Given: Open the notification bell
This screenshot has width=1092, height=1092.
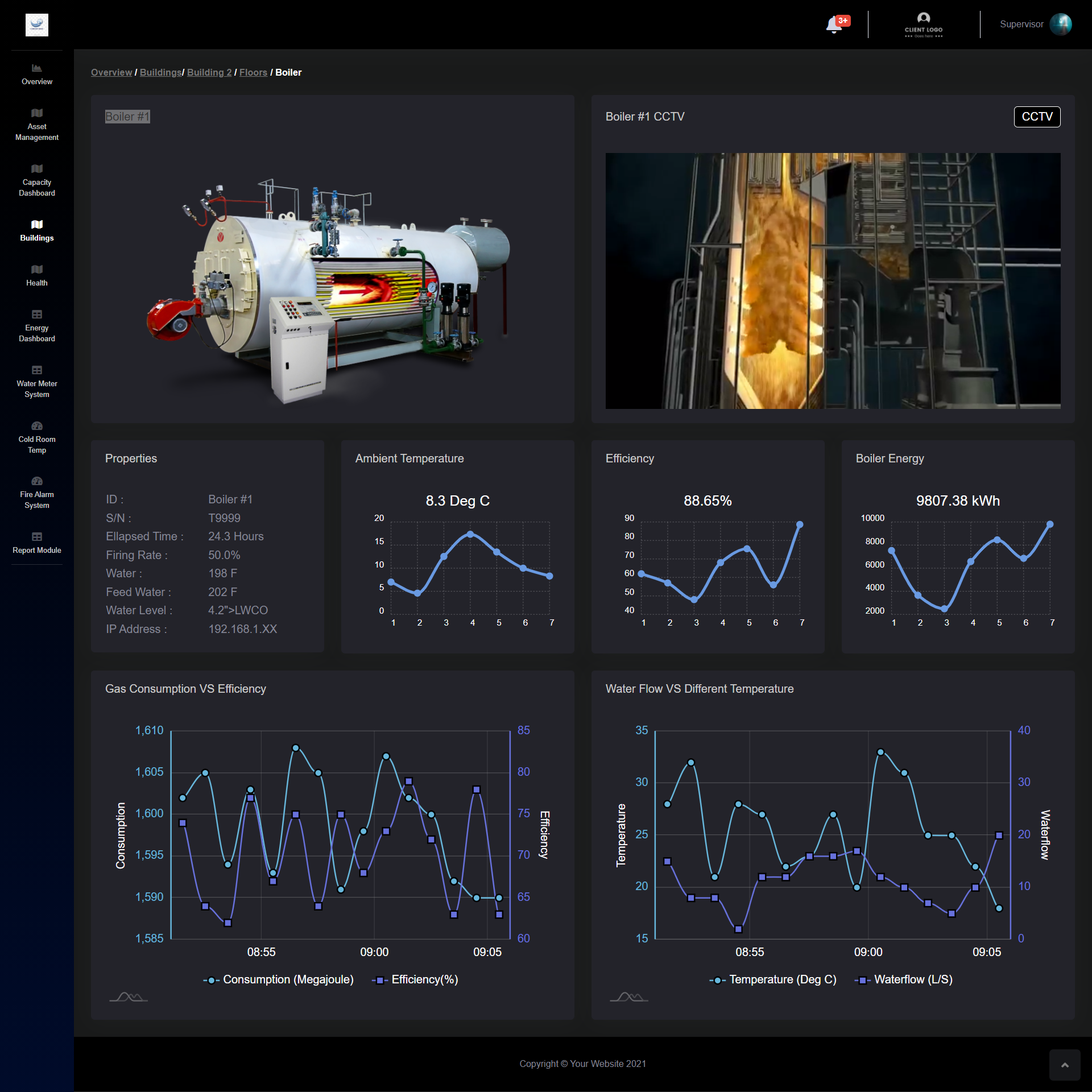Looking at the screenshot, I should point(834,25).
